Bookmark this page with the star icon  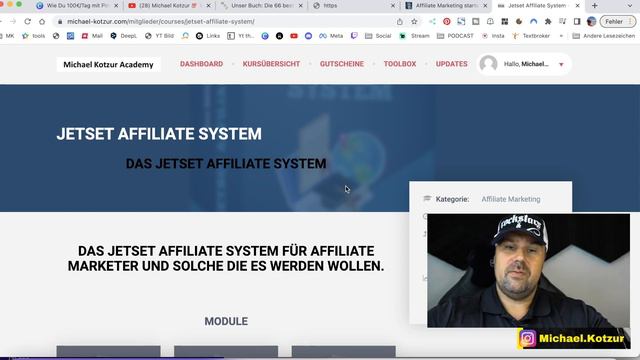point(414,22)
